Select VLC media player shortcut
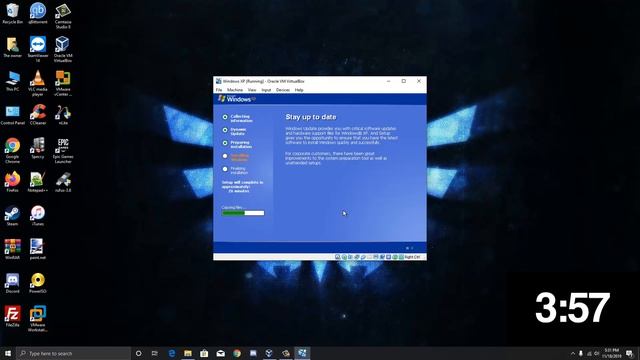Image resolution: width=640 pixels, height=360 pixels. [38, 83]
